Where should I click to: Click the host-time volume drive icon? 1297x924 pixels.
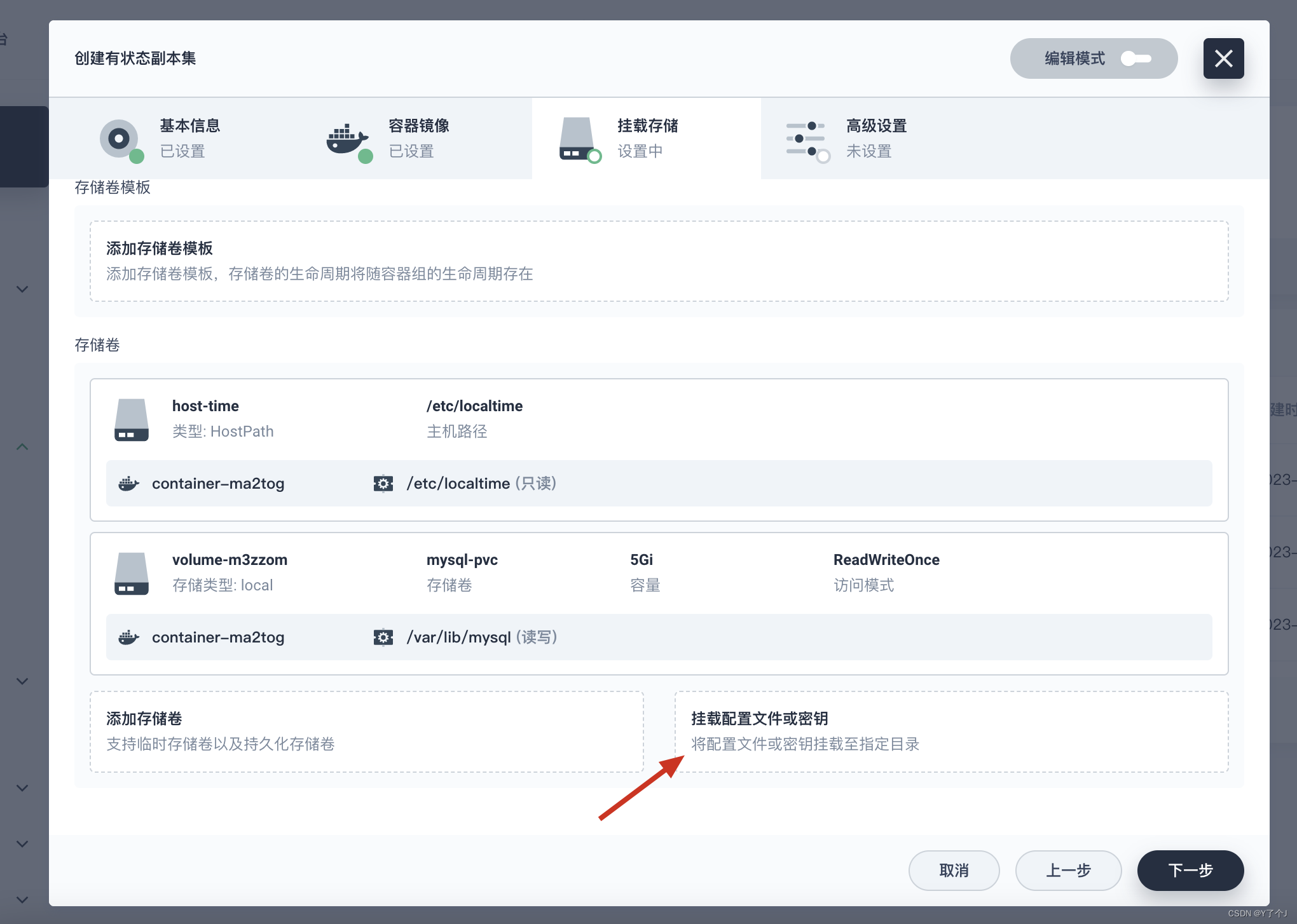tap(132, 419)
